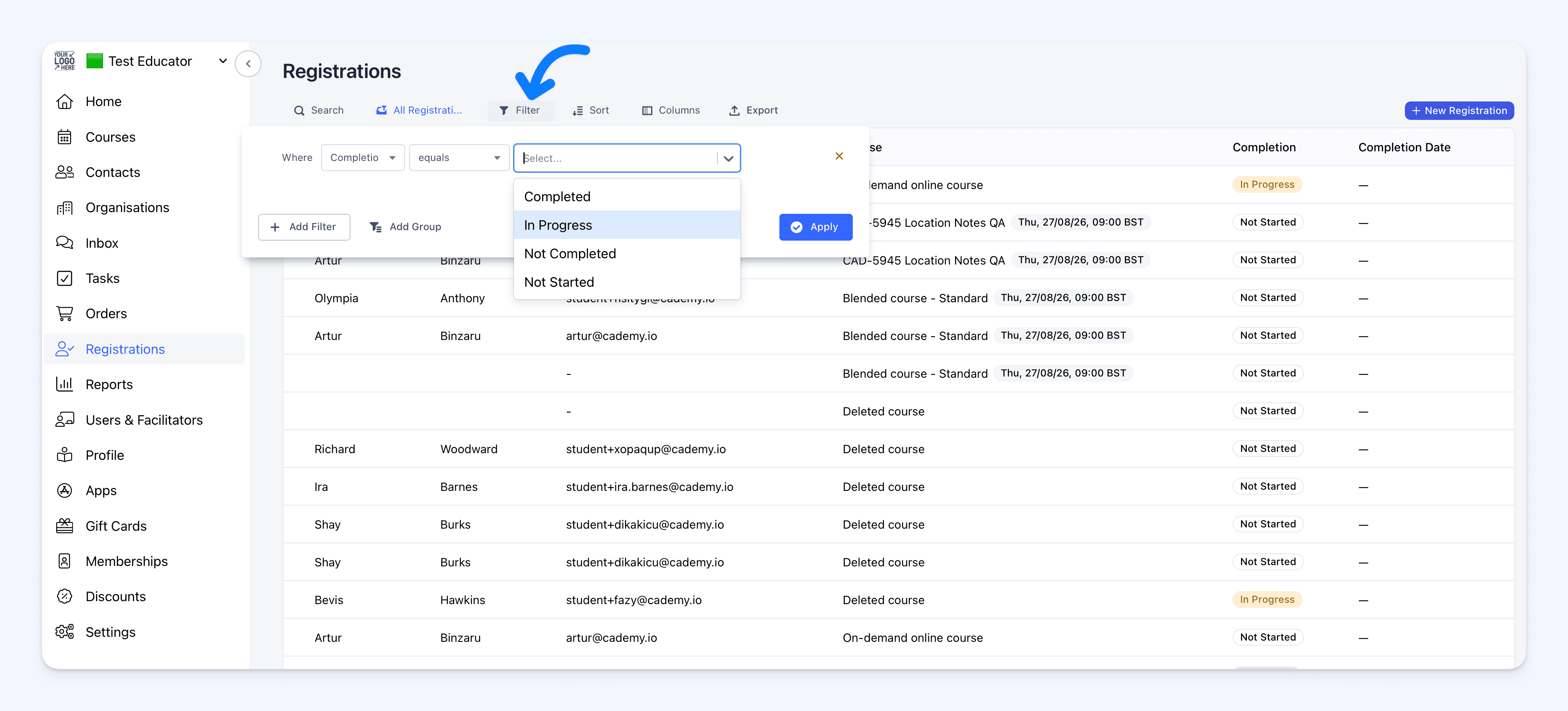Viewport: 1568px width, 711px height.
Task: Click the Users & Facilitators icon
Action: click(x=65, y=419)
